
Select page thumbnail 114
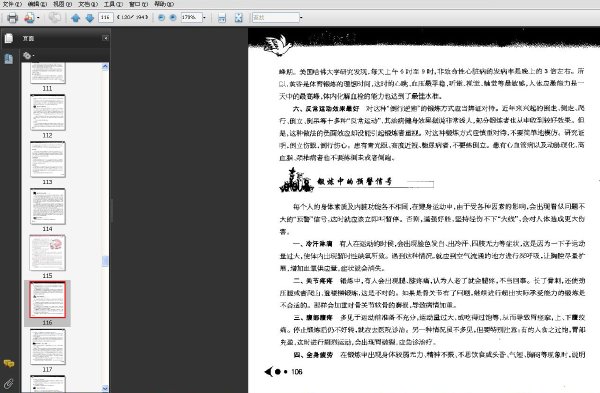pos(47,206)
